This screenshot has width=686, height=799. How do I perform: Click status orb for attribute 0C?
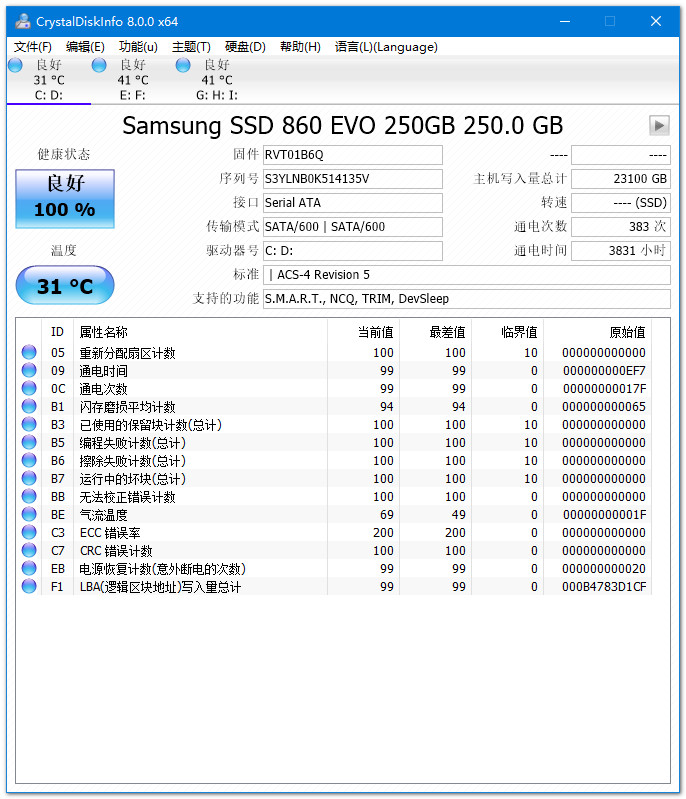(29, 388)
